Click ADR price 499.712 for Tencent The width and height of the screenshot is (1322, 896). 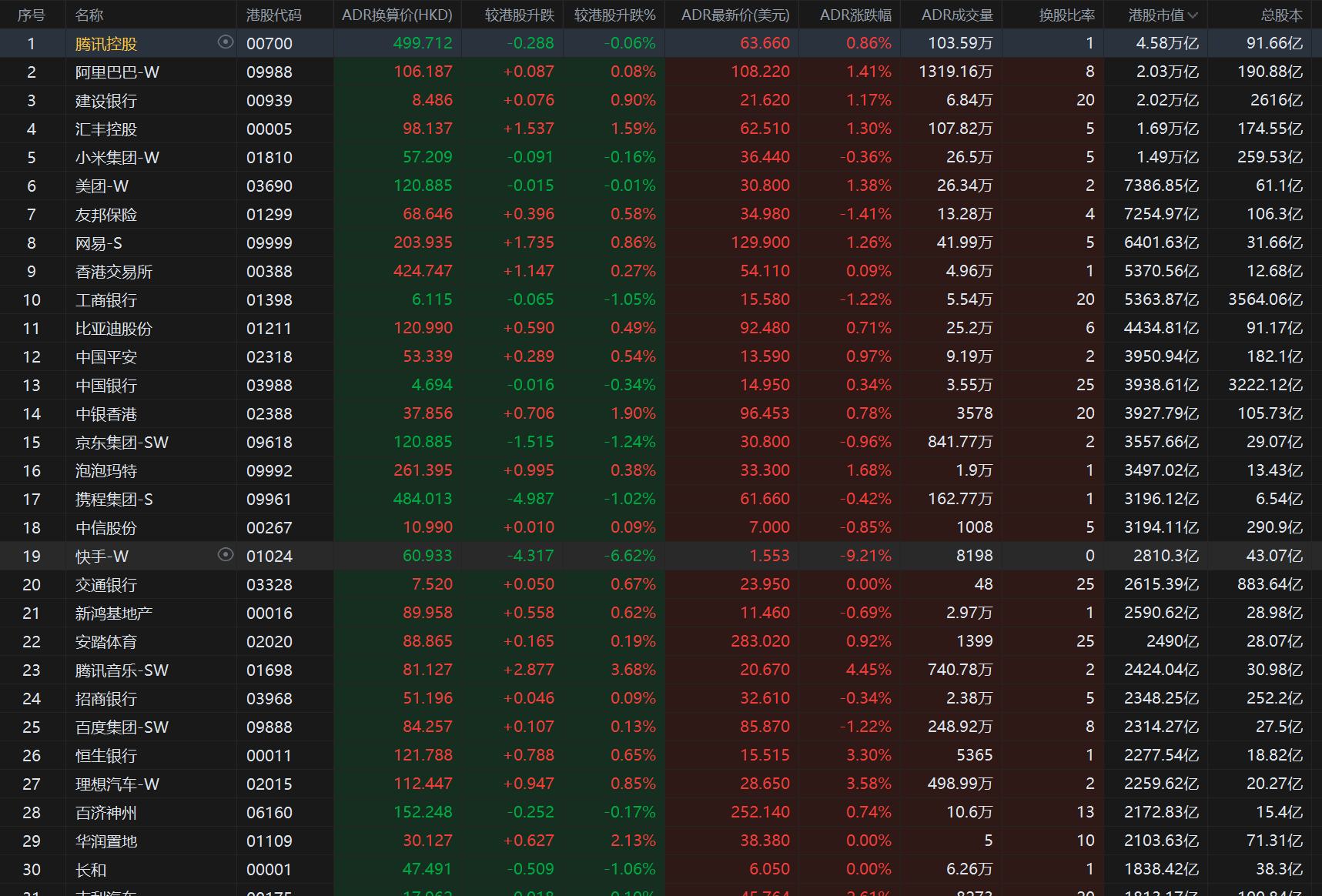[423, 43]
